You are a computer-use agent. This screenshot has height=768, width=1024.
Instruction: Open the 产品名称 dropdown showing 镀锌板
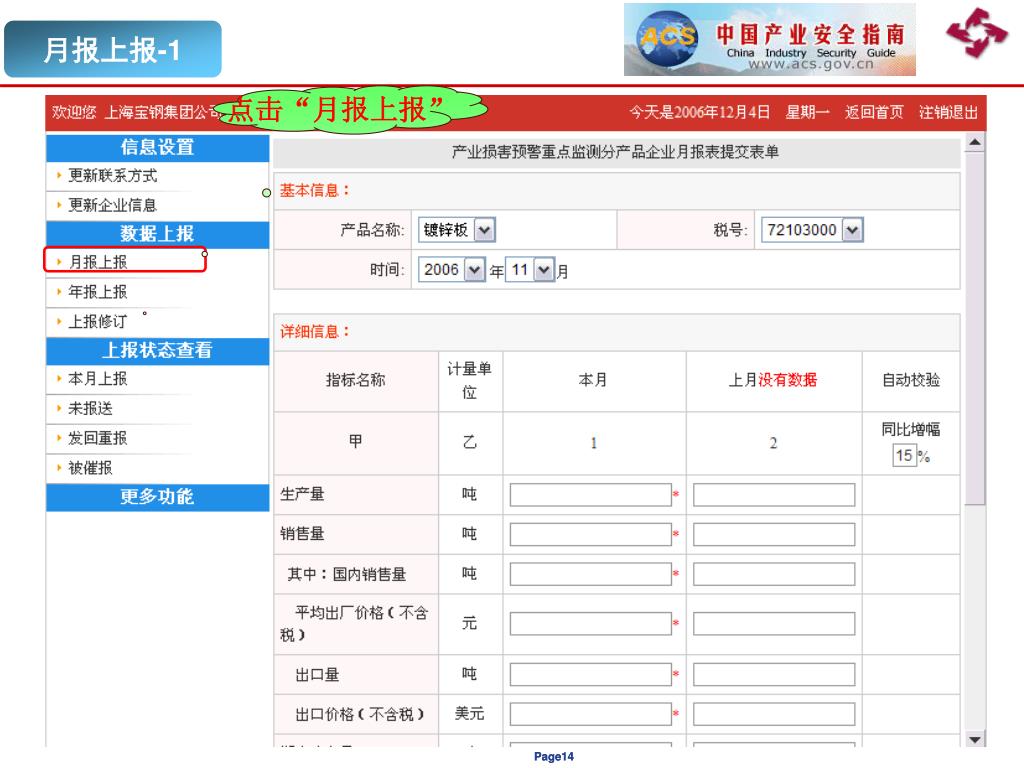coord(456,230)
